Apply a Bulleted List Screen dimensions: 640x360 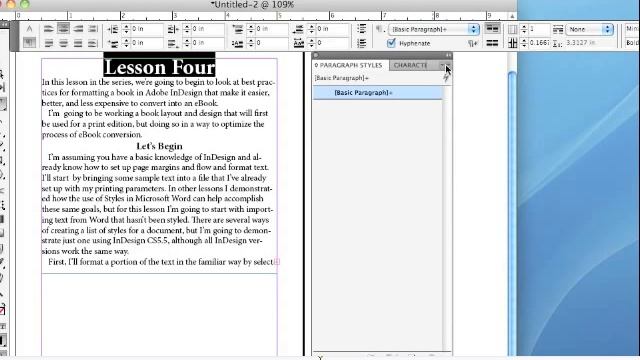pos(361,29)
